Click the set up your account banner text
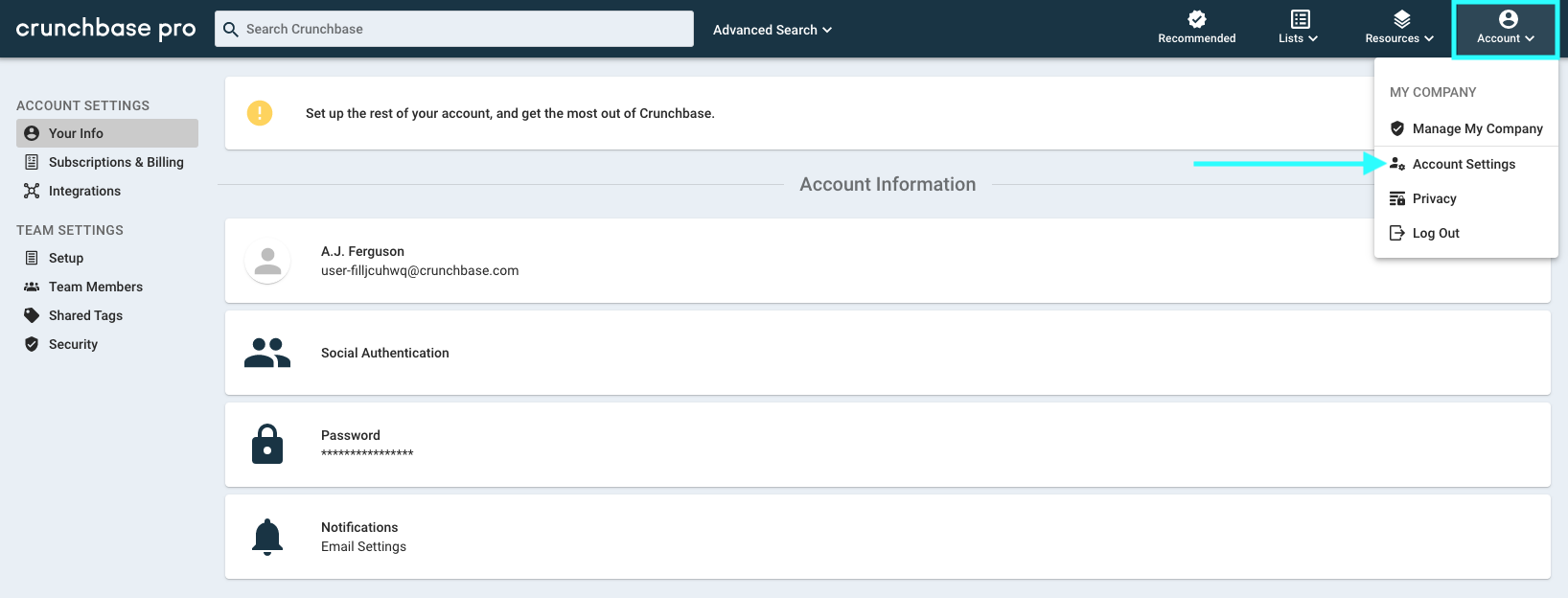This screenshot has width=1568, height=598. [x=510, y=113]
